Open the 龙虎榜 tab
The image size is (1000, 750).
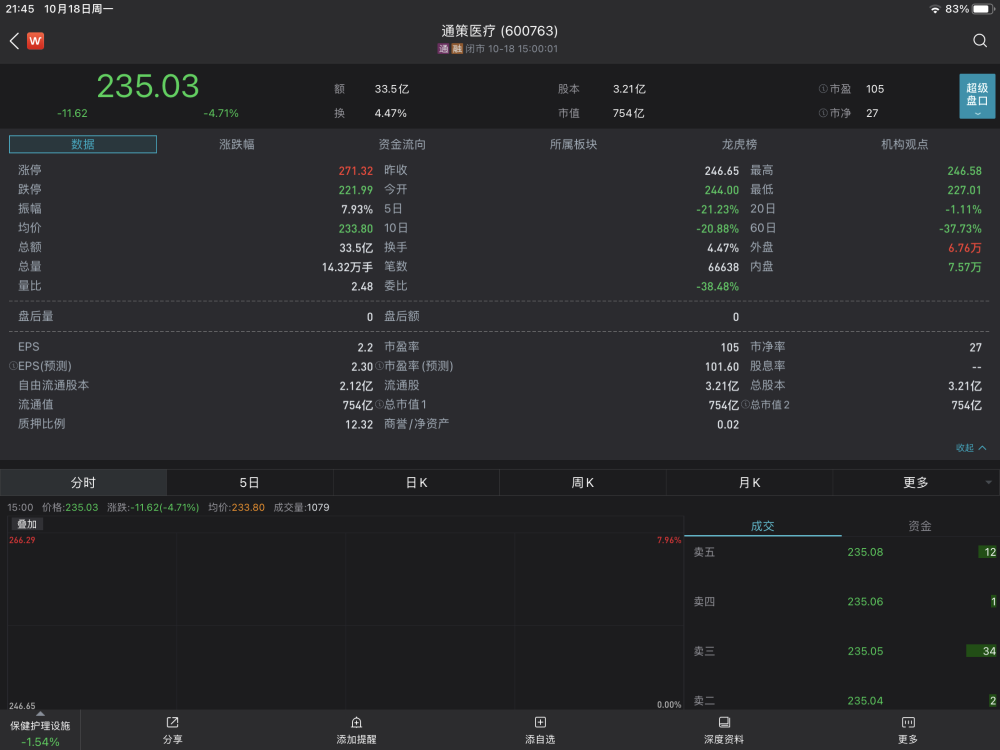(x=739, y=144)
